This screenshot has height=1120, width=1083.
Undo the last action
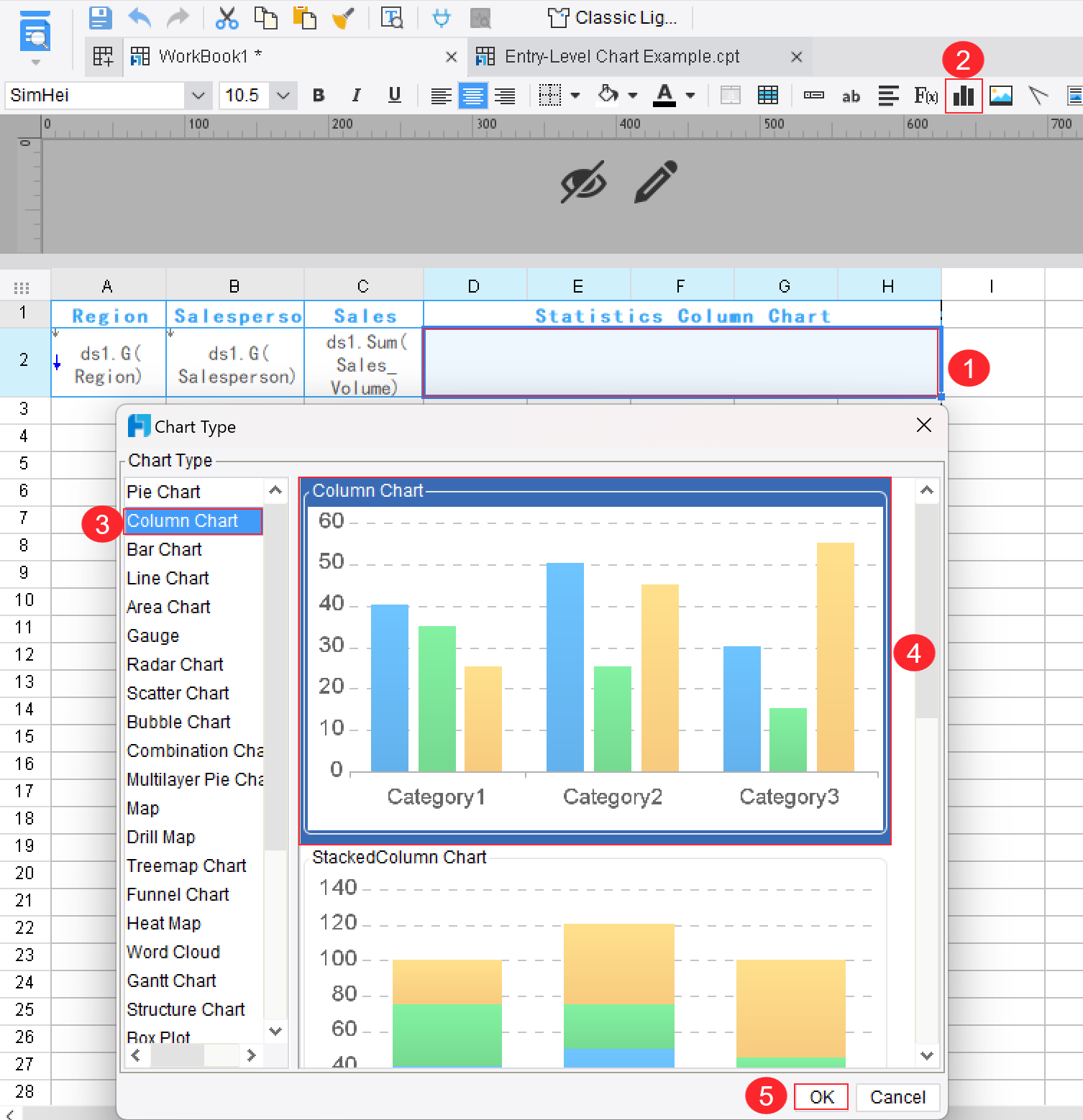[140, 17]
